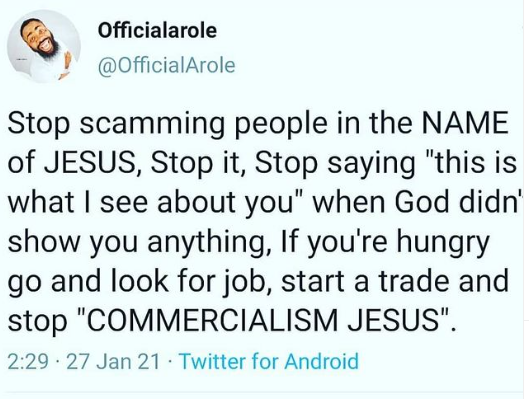The width and height of the screenshot is (529, 399).
Task: Open the @OfficialArole handle link
Action: [166, 66]
